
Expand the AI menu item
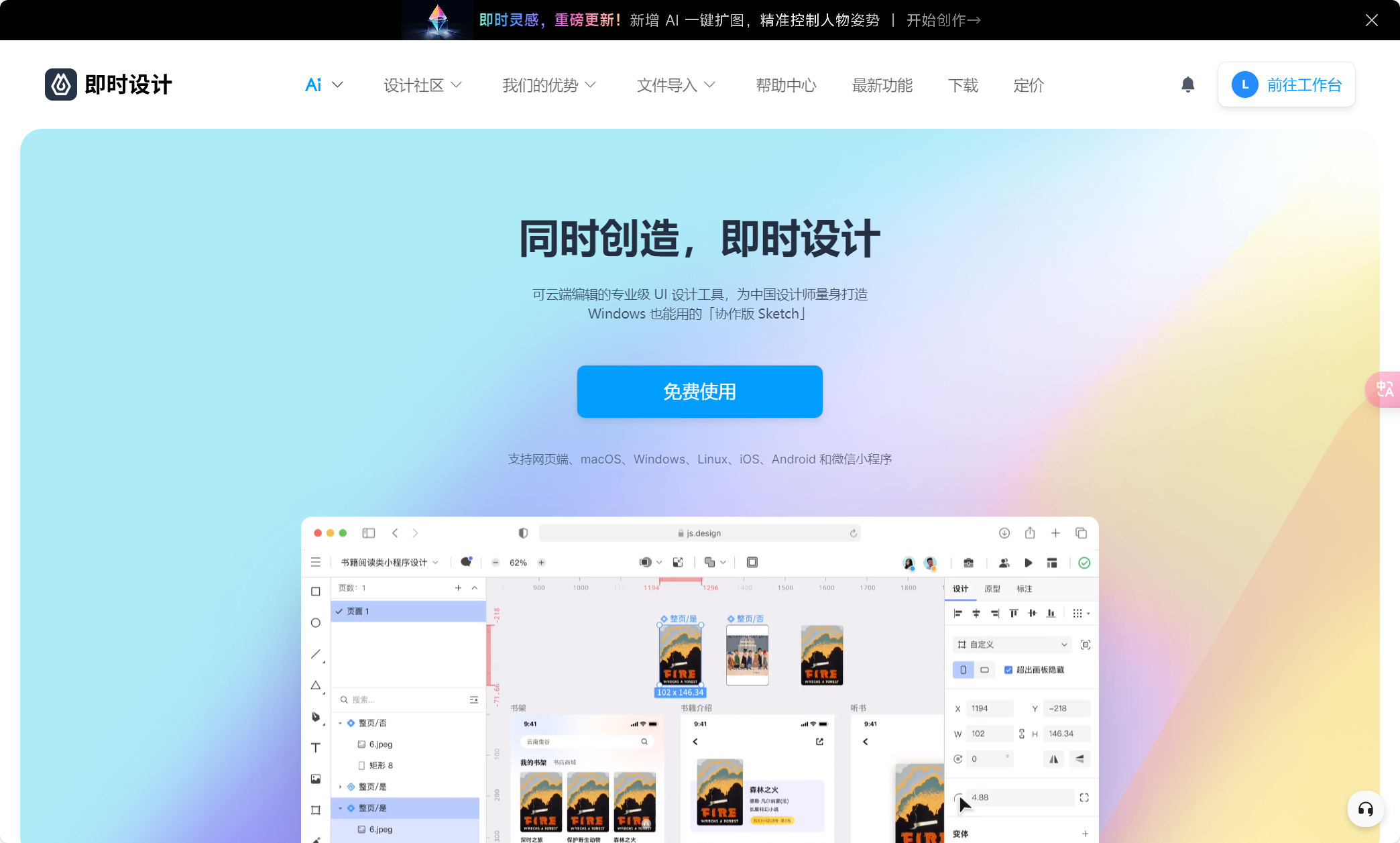(x=321, y=85)
